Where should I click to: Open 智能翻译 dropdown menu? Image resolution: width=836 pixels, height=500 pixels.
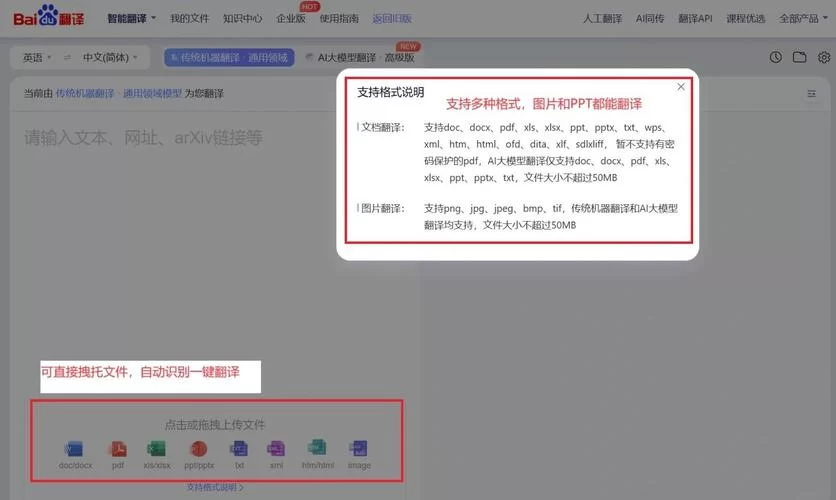(x=131, y=19)
